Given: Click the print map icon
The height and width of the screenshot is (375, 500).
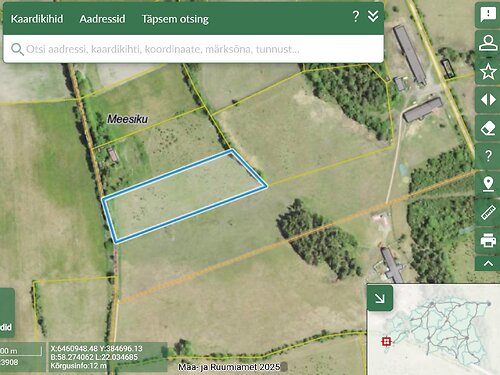Looking at the screenshot, I should (488, 240).
